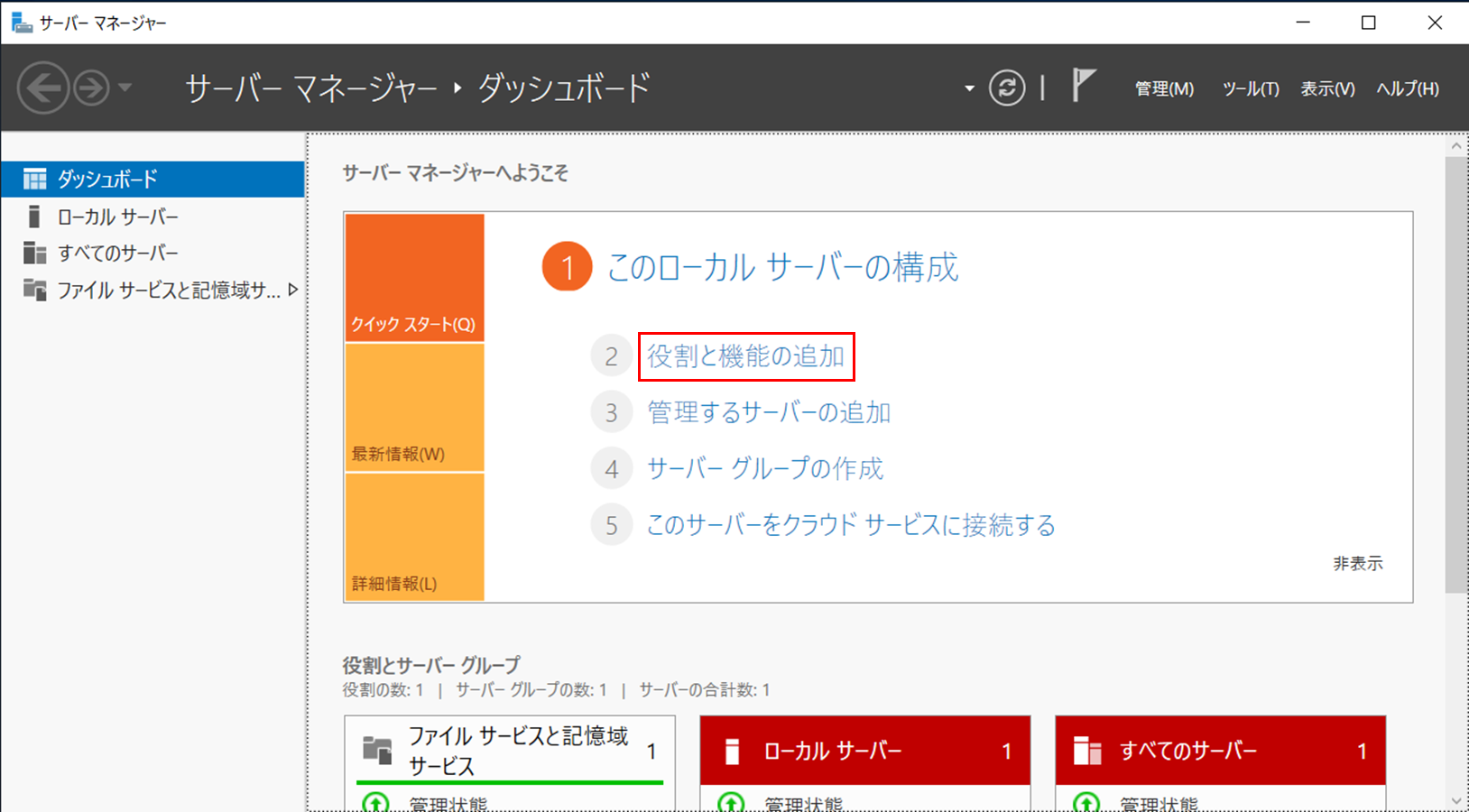
Task: Expand the ファイル サービス sidebar arrow
Action: coord(292,290)
